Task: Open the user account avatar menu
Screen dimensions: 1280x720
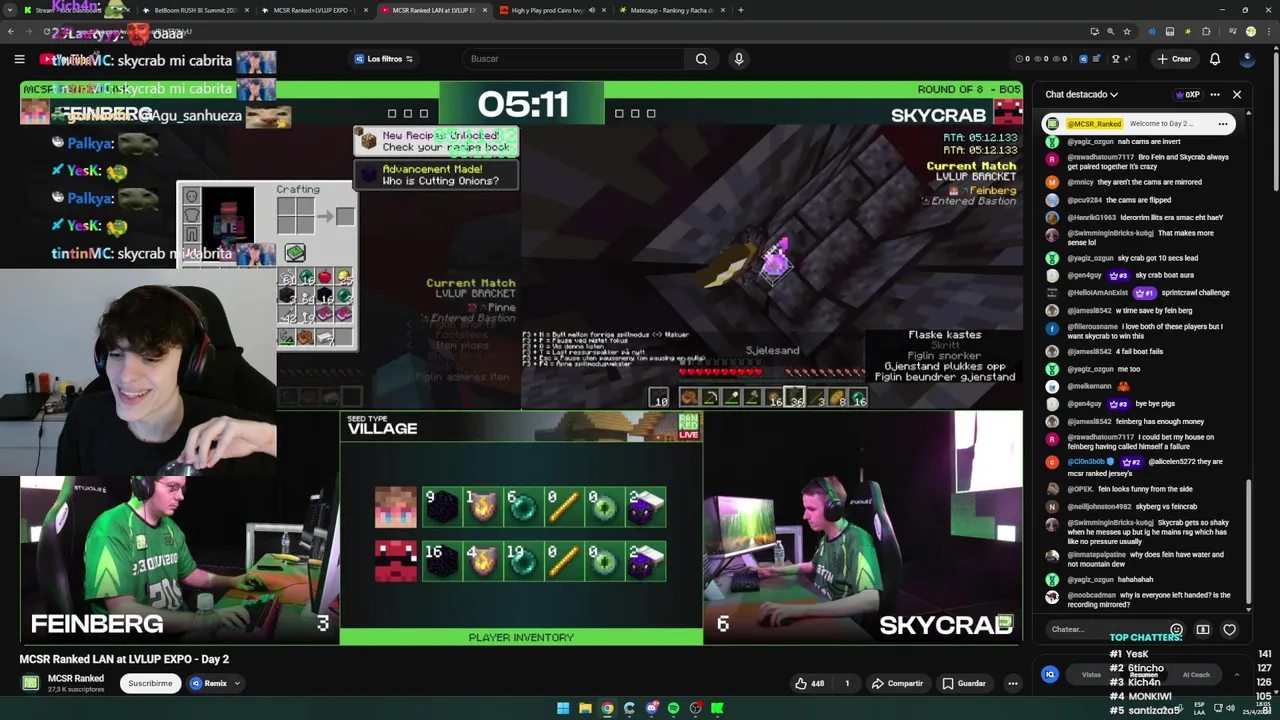Action: (x=1247, y=59)
